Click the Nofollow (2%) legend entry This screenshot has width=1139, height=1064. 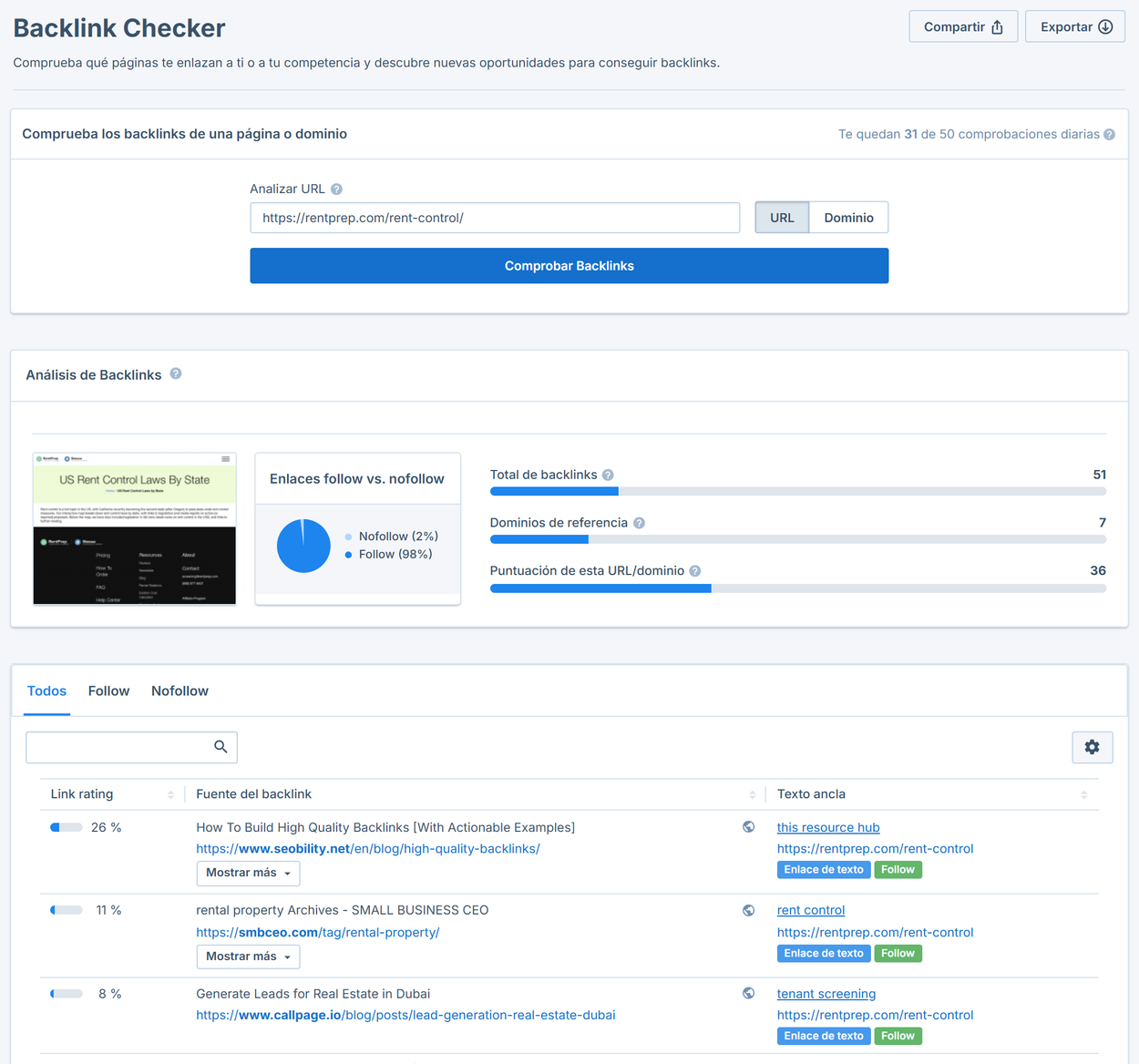coord(392,537)
